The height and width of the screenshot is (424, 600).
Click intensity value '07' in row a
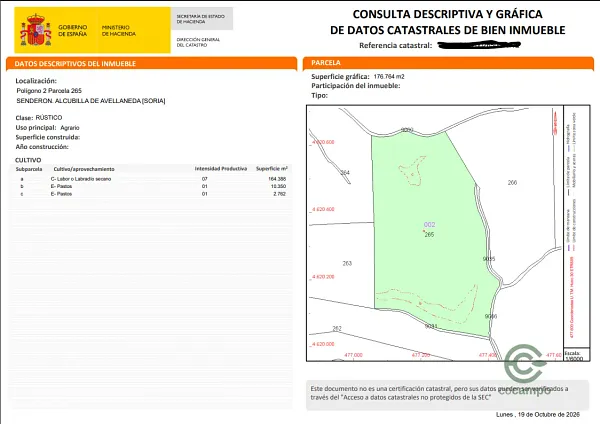(205, 179)
